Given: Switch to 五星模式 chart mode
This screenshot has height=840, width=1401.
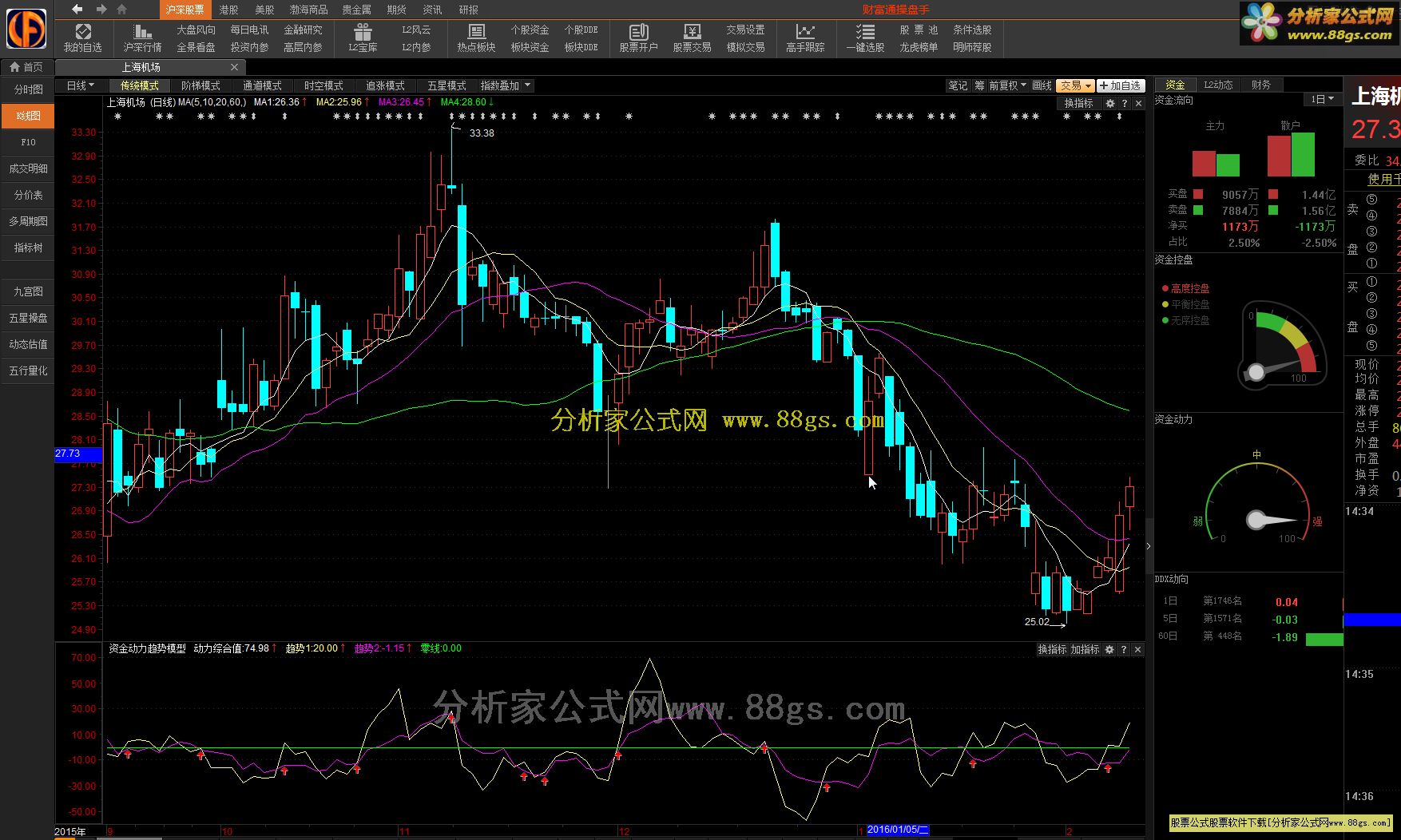Looking at the screenshot, I should click(446, 85).
